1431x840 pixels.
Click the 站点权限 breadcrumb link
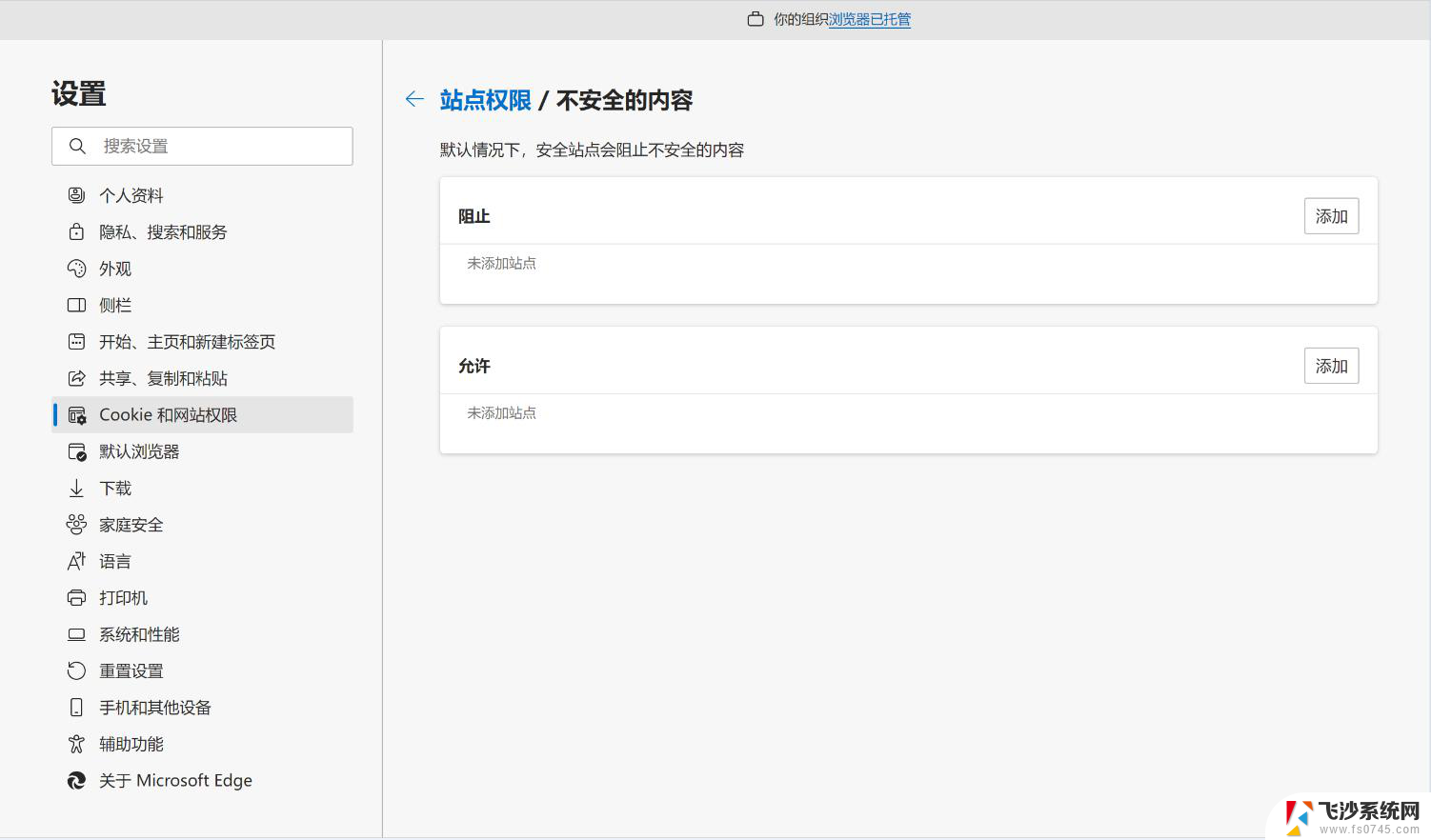(x=486, y=100)
